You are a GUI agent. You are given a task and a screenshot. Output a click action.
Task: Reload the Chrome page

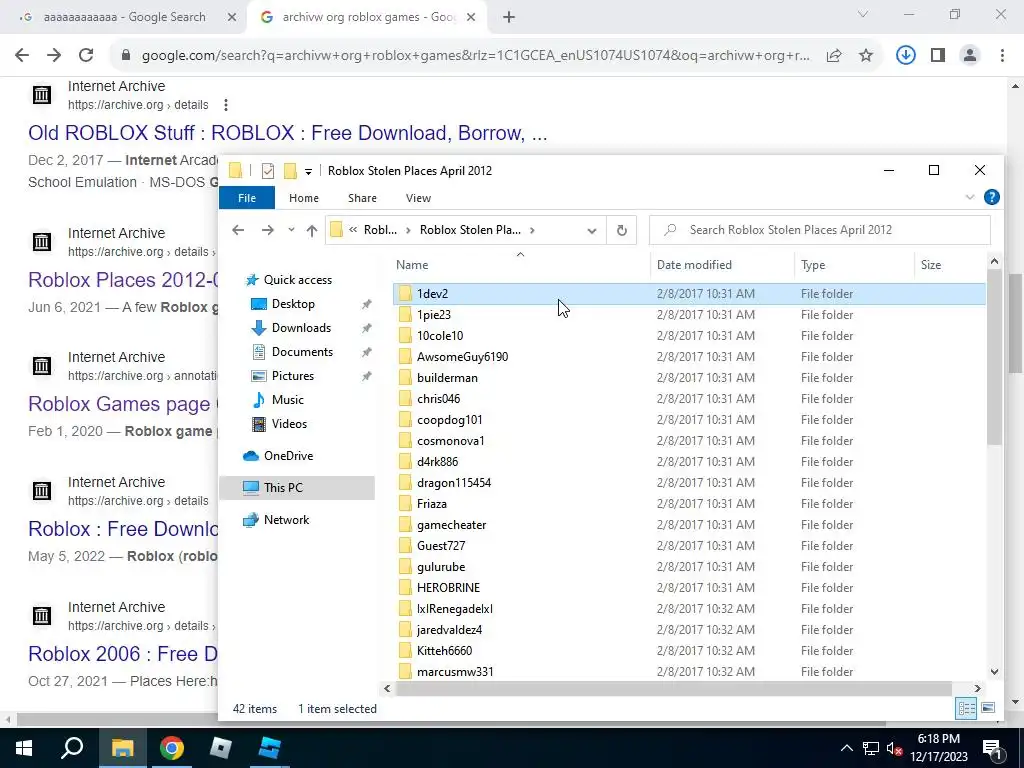tap(86, 56)
